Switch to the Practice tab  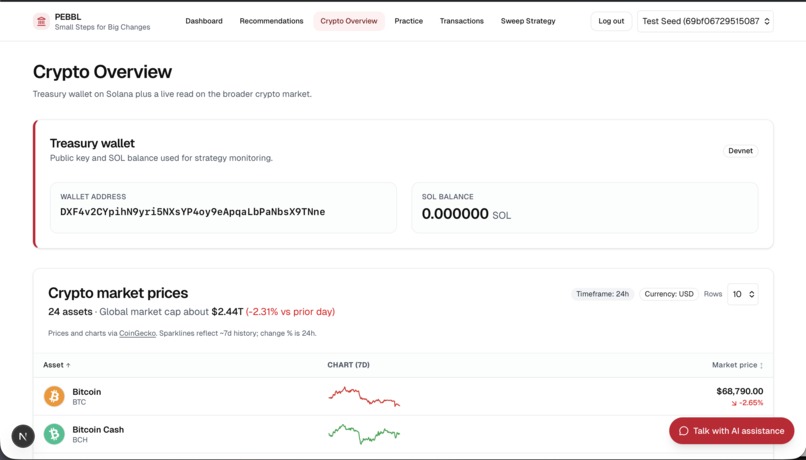point(409,21)
